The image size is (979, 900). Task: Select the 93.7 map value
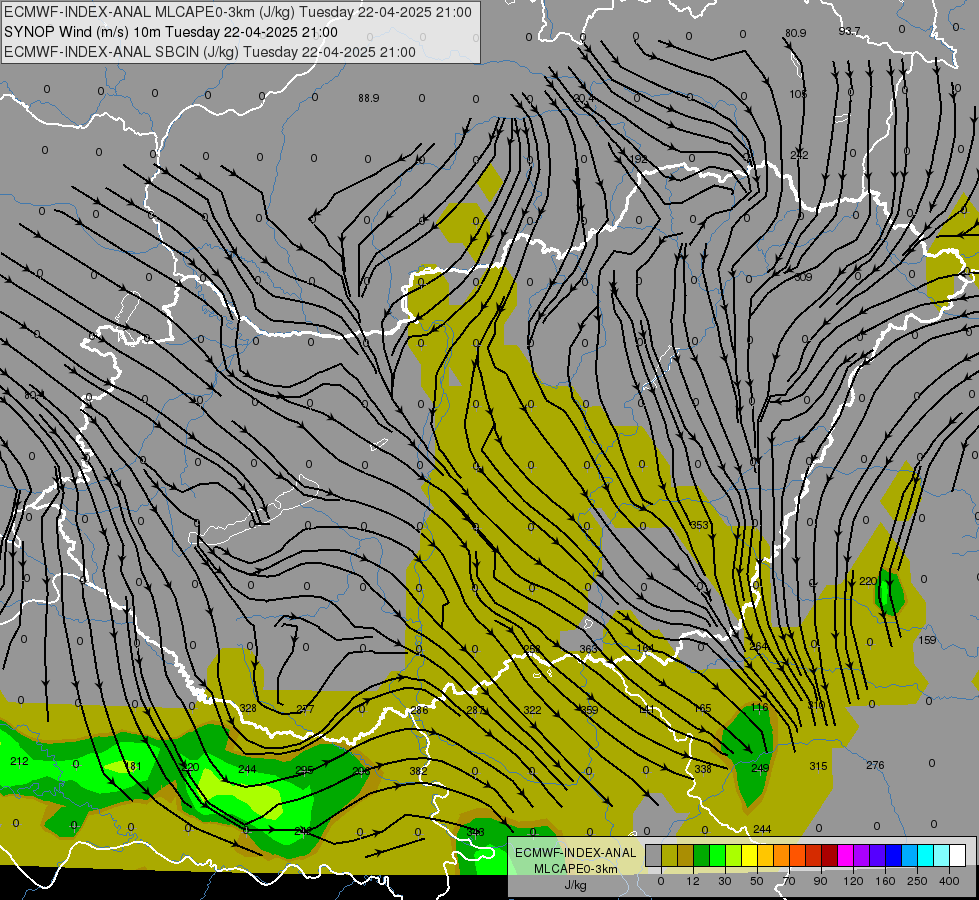[850, 31]
